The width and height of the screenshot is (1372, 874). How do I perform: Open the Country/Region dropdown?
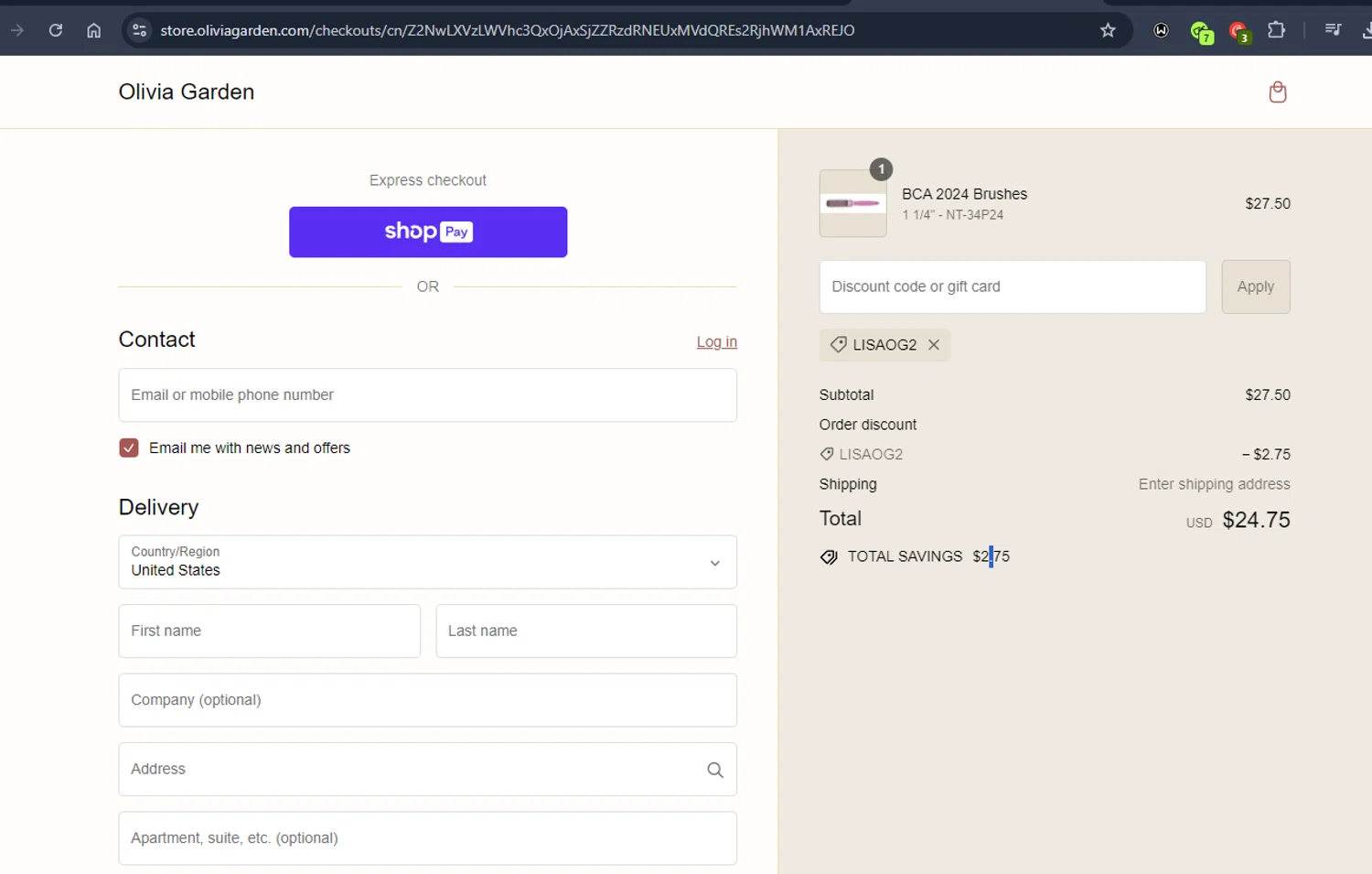click(428, 562)
